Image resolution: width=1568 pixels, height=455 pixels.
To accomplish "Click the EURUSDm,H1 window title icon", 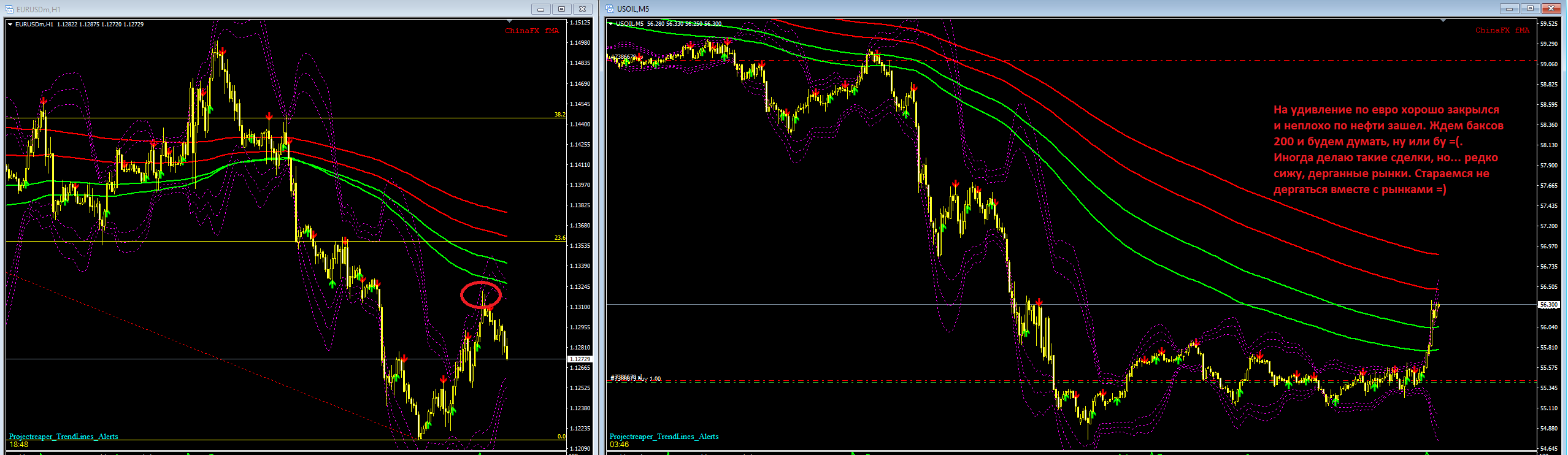I will click(9, 9).
